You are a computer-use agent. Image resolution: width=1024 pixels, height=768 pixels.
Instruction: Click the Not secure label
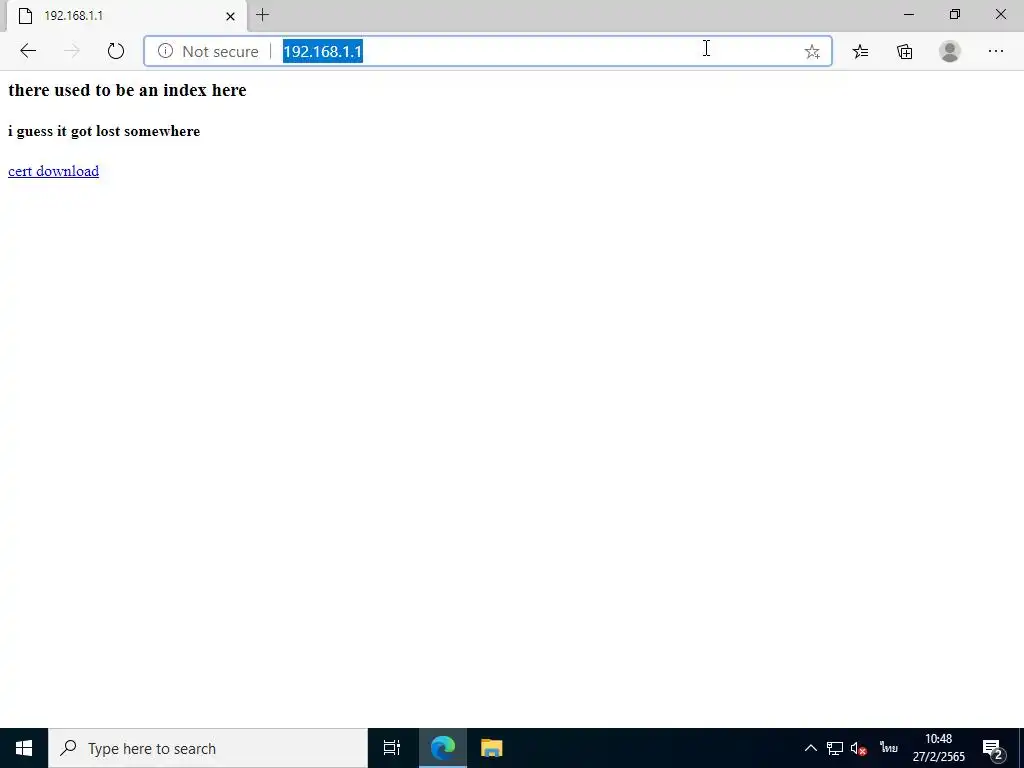[220, 52]
